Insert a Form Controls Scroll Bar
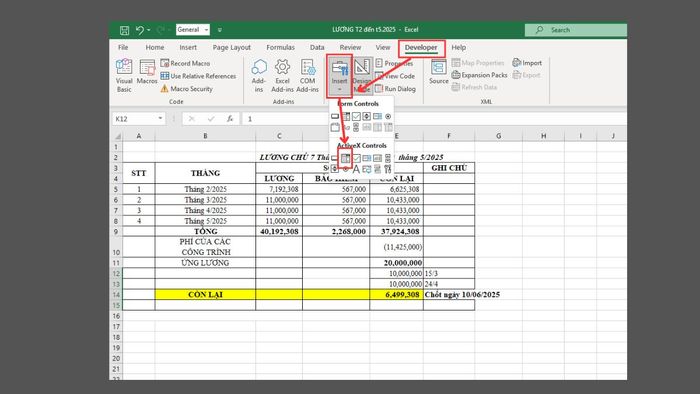700x394 pixels. [x=356, y=127]
